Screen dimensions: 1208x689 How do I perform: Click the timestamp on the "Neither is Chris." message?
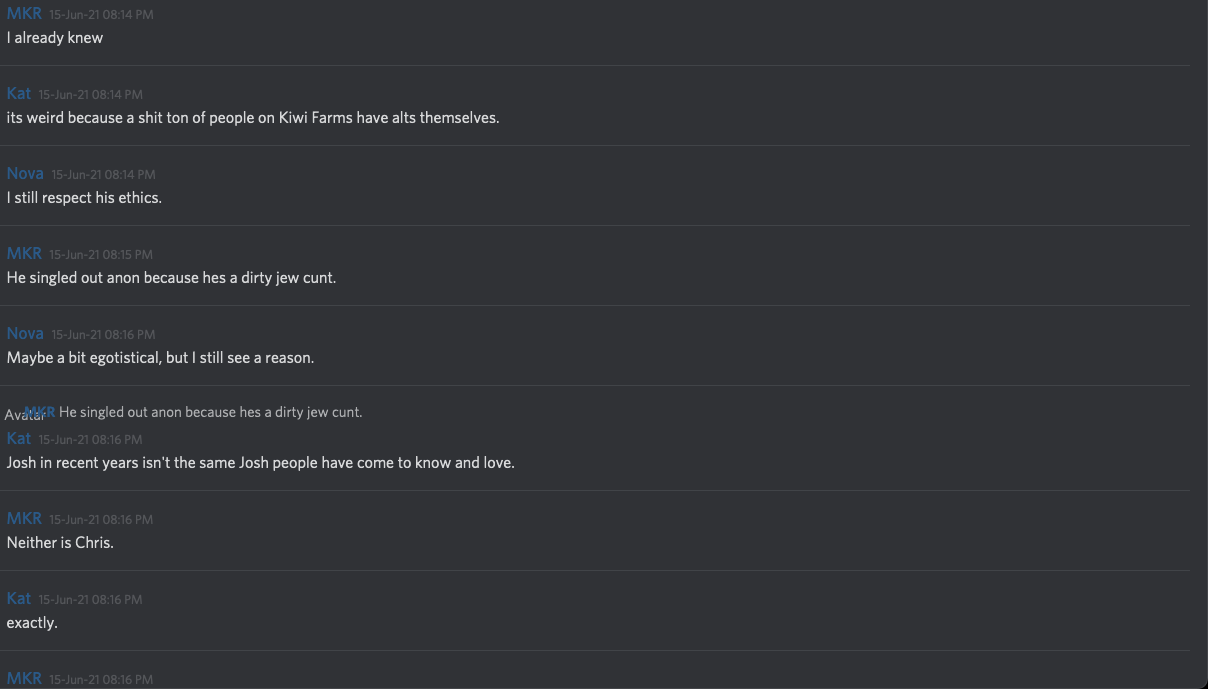point(101,520)
